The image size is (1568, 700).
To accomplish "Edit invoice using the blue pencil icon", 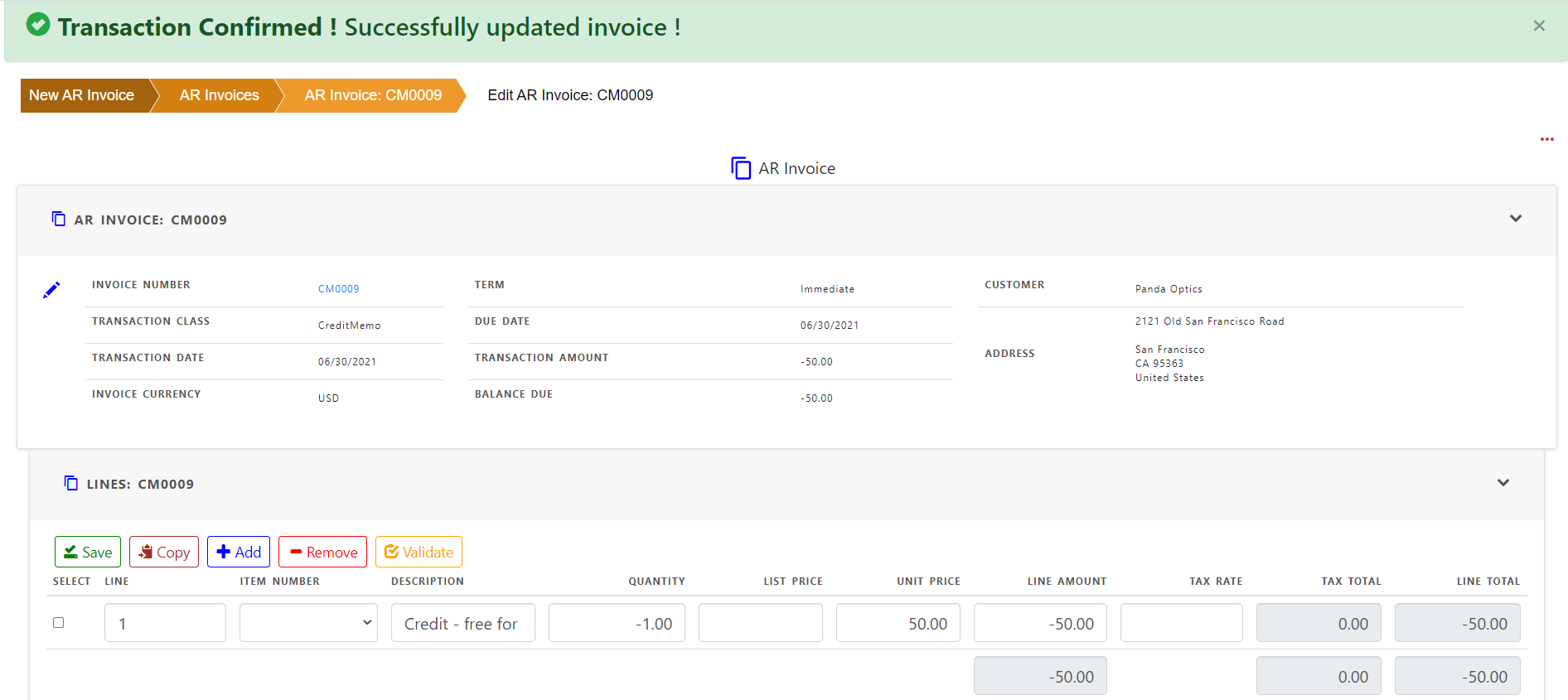I will (x=51, y=290).
